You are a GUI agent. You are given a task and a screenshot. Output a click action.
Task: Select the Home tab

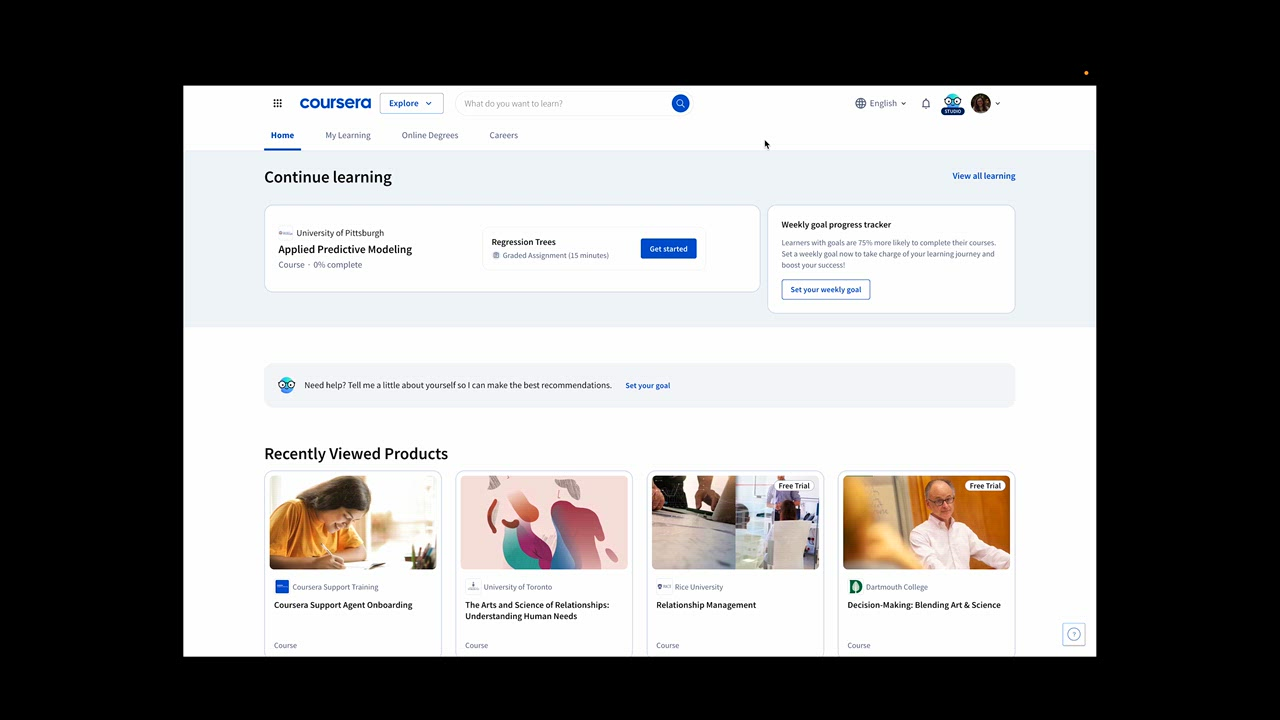[x=282, y=135]
